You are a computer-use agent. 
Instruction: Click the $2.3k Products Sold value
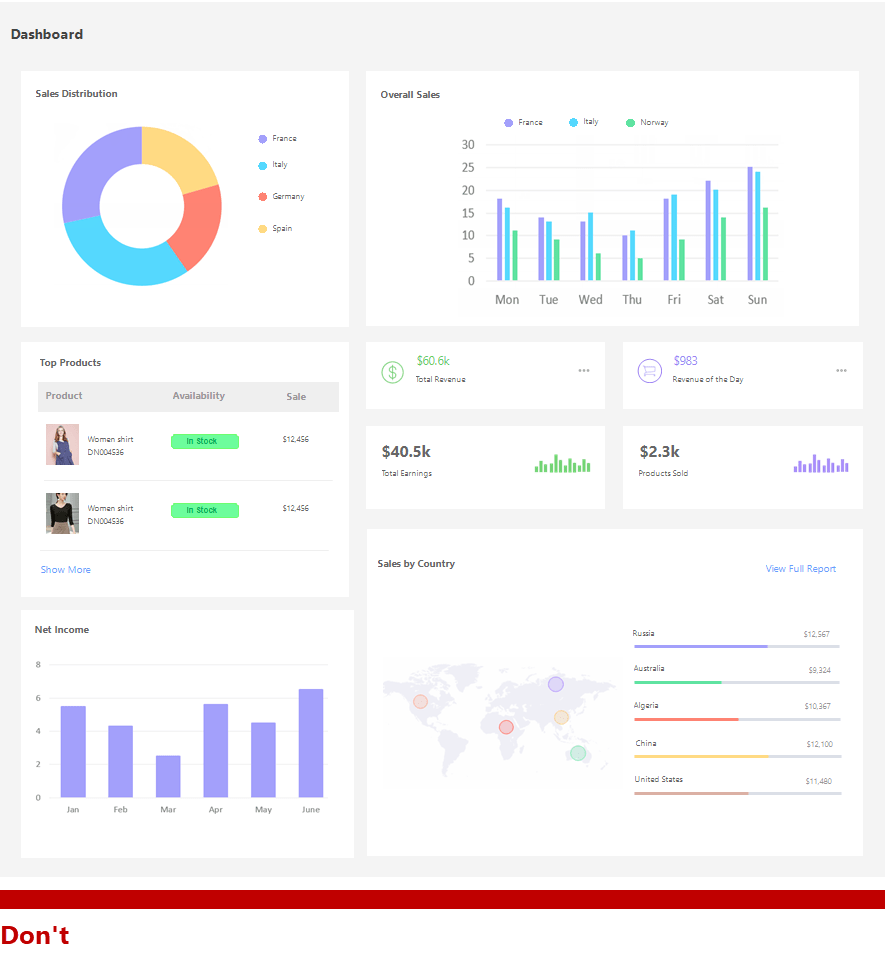(659, 452)
